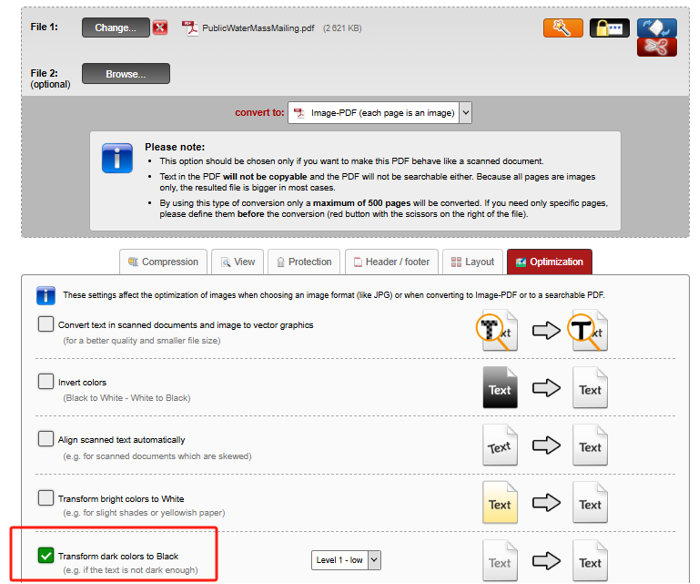
Task: Uncheck Transform dark colors to Black
Action: point(46,555)
